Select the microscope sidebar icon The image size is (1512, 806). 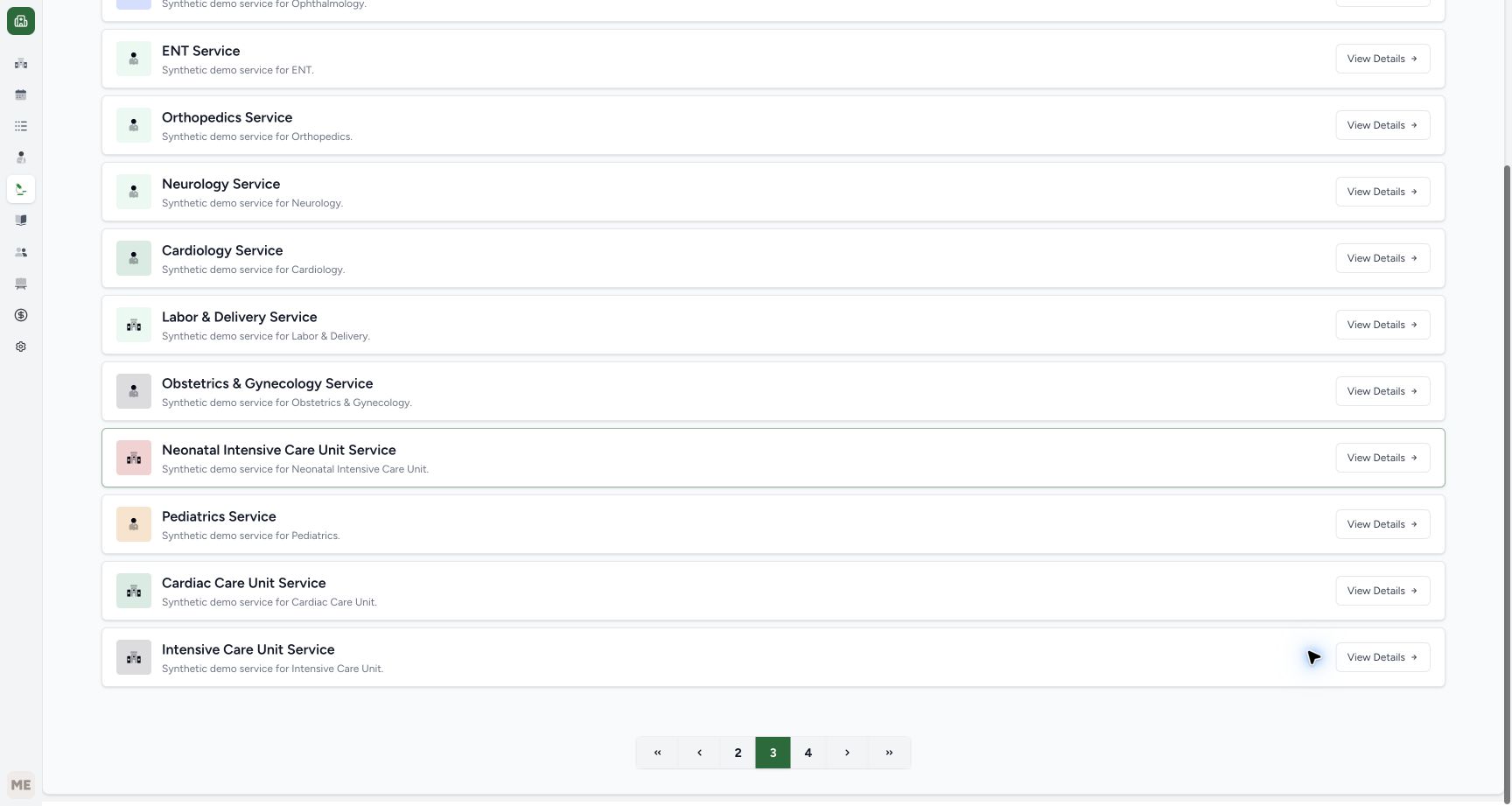pos(21,189)
